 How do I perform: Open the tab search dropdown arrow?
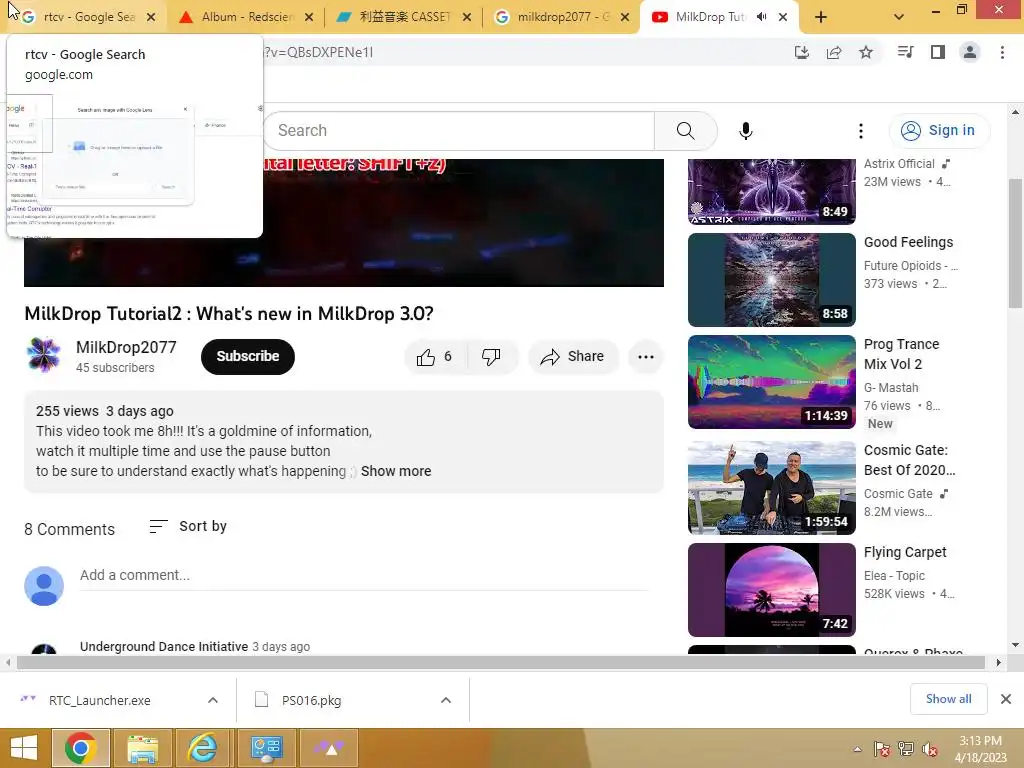click(x=899, y=18)
